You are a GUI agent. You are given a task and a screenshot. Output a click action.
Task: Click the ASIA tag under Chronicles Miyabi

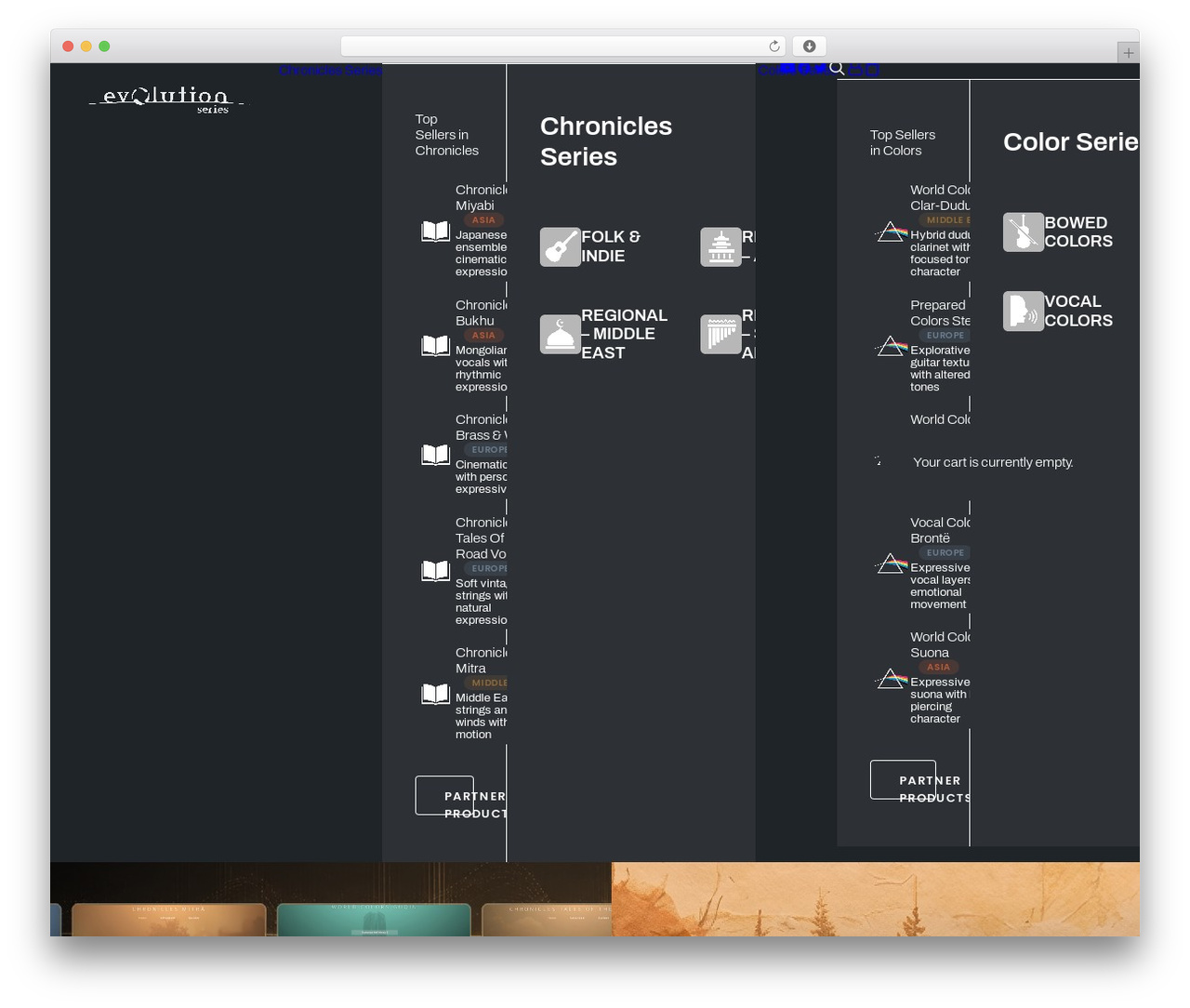(483, 220)
